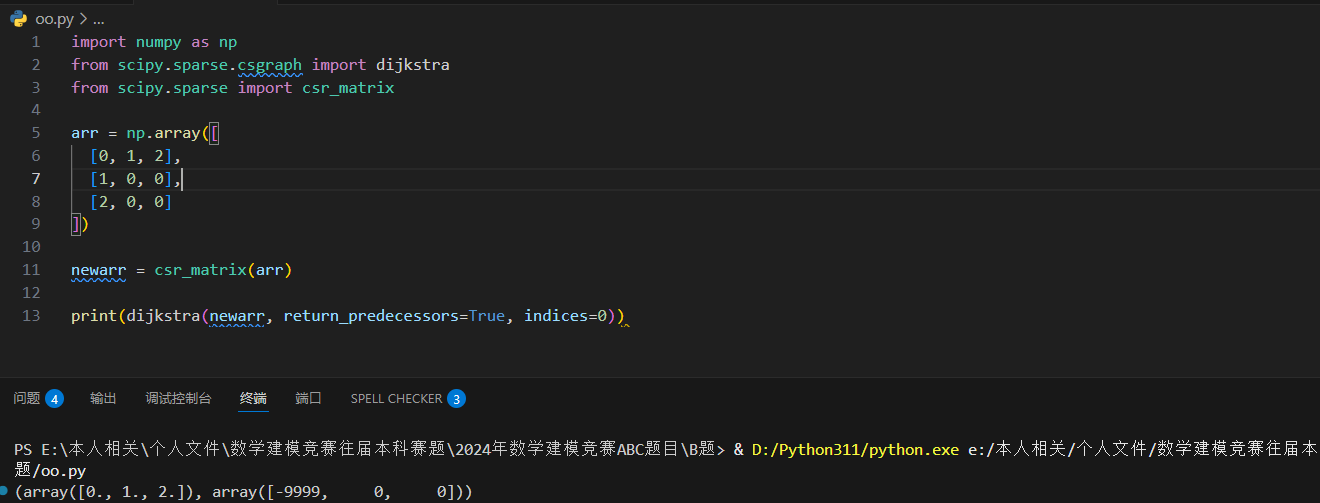1320x503 pixels.
Task: Expand the '...' breadcrumb symbol list
Action: (x=97, y=18)
